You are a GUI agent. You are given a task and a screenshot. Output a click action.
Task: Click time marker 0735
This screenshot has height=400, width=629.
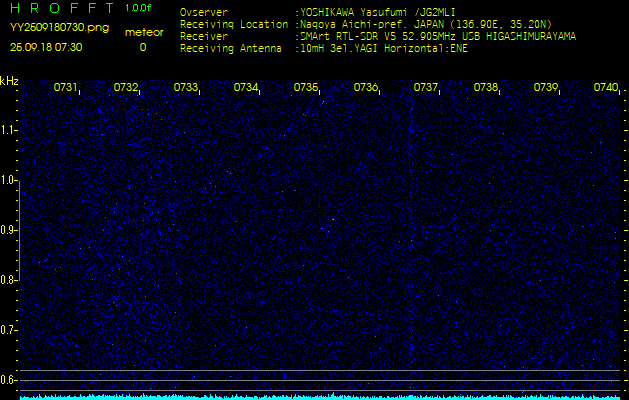pyautogui.click(x=305, y=87)
